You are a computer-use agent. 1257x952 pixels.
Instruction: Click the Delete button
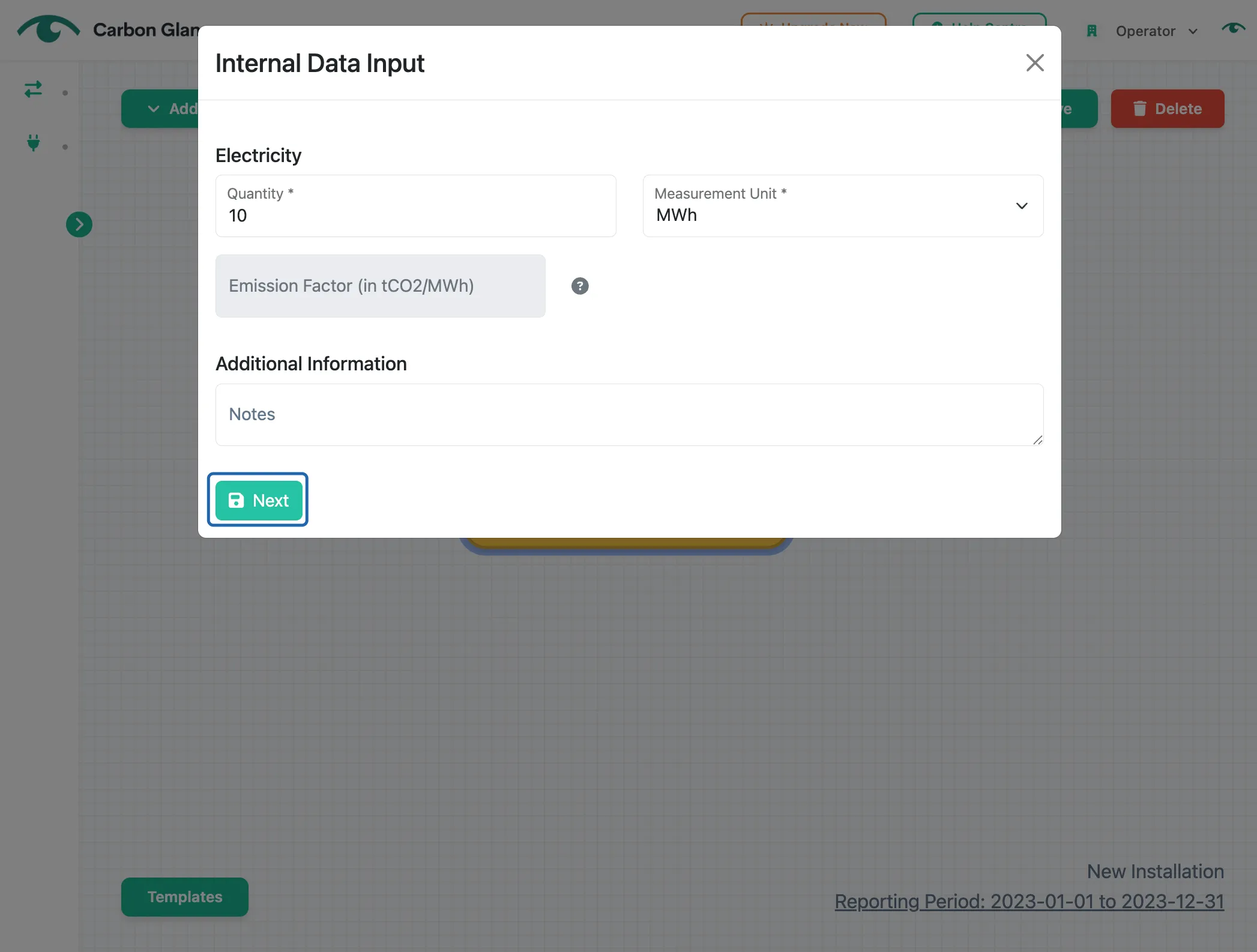click(x=1167, y=109)
